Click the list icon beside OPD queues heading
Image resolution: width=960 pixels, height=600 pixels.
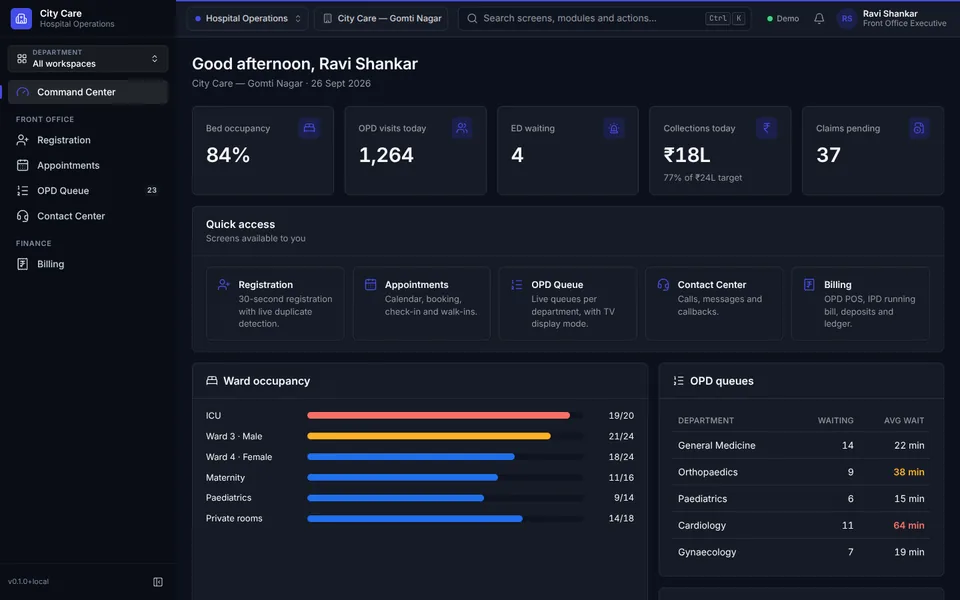pyautogui.click(x=678, y=381)
